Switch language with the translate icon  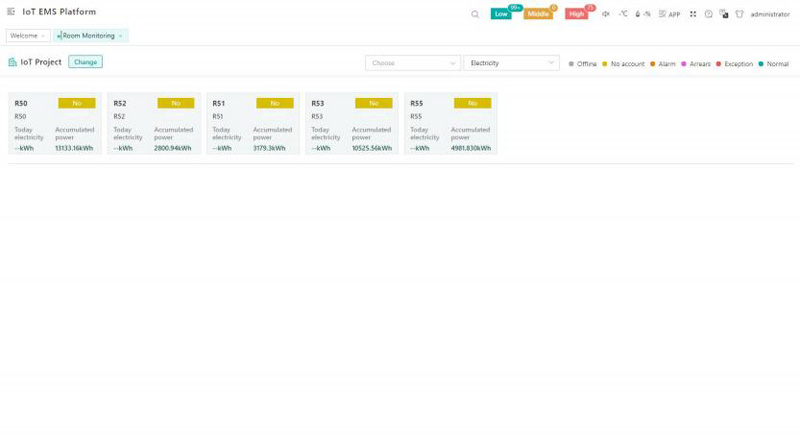click(724, 14)
